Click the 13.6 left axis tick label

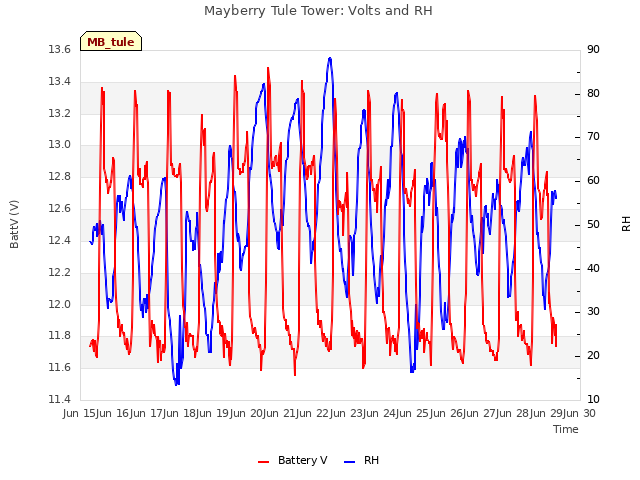click(59, 49)
